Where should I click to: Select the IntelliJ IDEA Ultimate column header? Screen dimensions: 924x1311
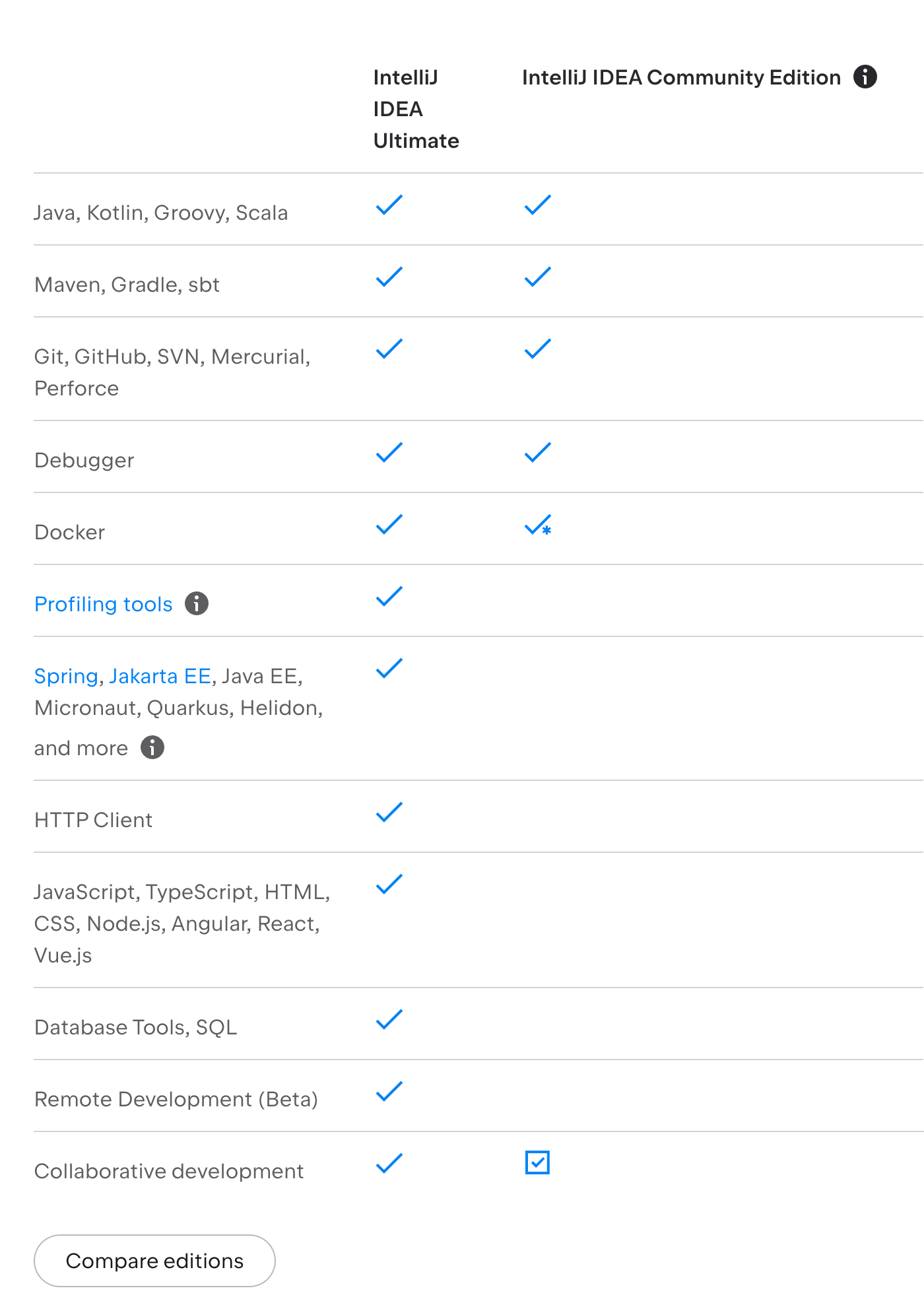416,109
